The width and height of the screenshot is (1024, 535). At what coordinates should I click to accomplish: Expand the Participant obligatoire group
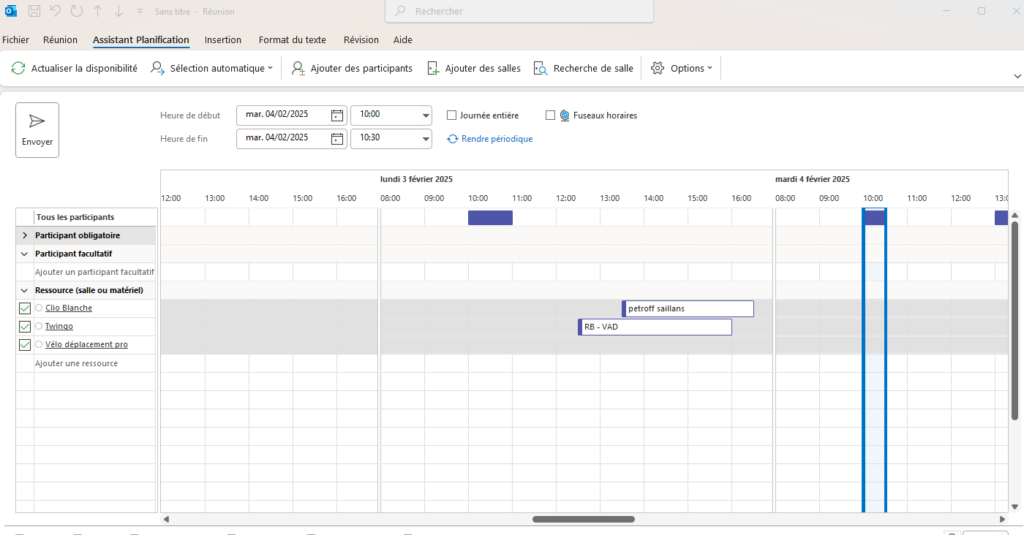(x=24, y=235)
